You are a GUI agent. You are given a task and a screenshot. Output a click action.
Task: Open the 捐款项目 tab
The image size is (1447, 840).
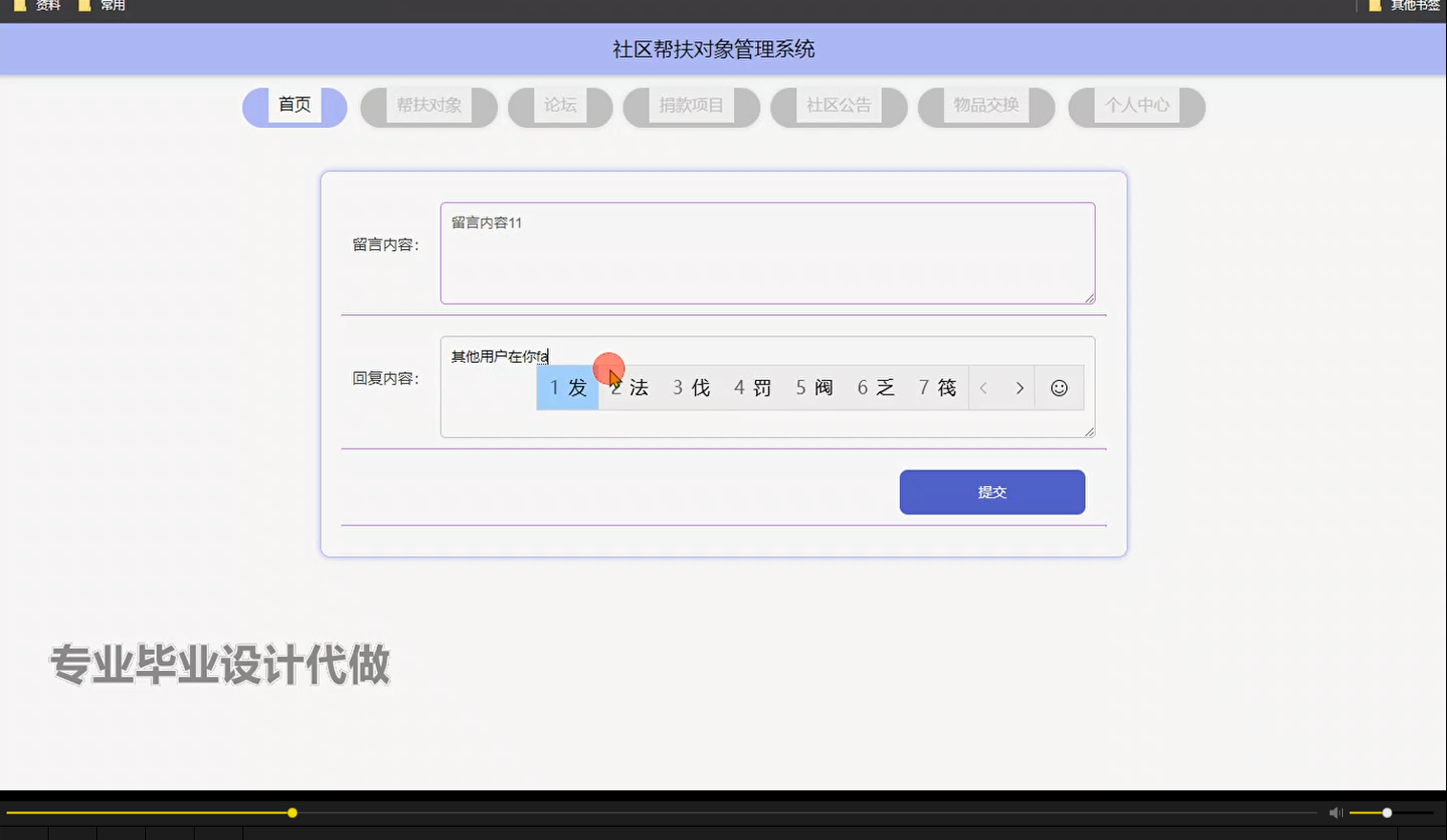point(690,106)
